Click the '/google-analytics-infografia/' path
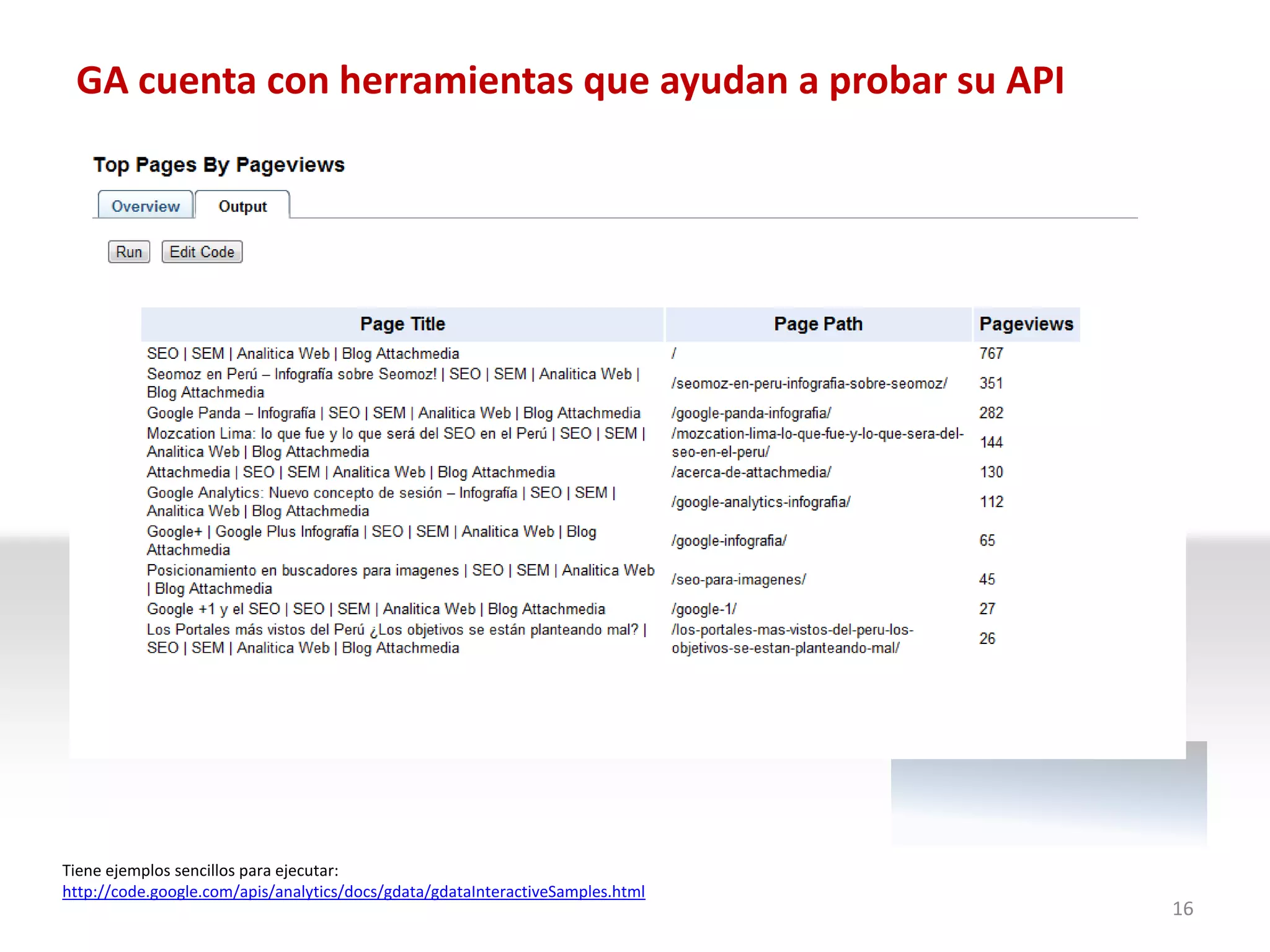The width and height of the screenshot is (1270, 952). tap(761, 502)
